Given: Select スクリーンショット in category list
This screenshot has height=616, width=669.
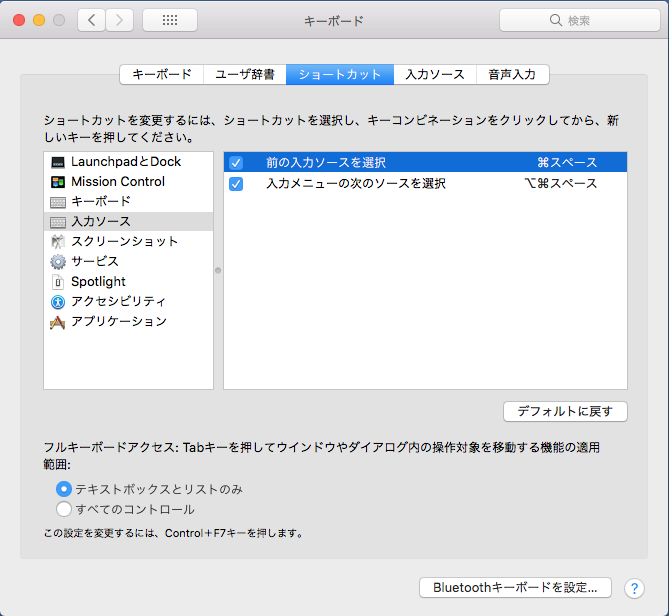Looking at the screenshot, I should (128, 241).
